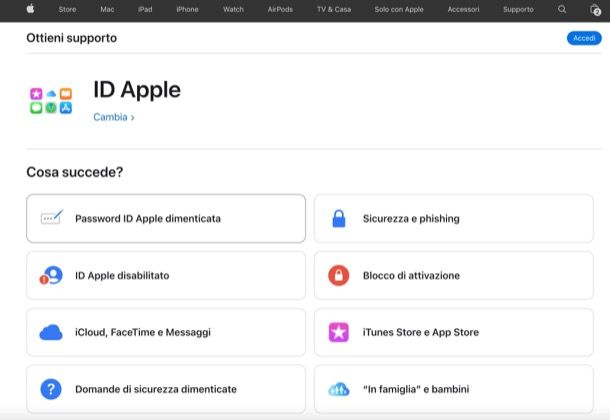Open the AirPods menu
610x420 pixels.
click(280, 9)
